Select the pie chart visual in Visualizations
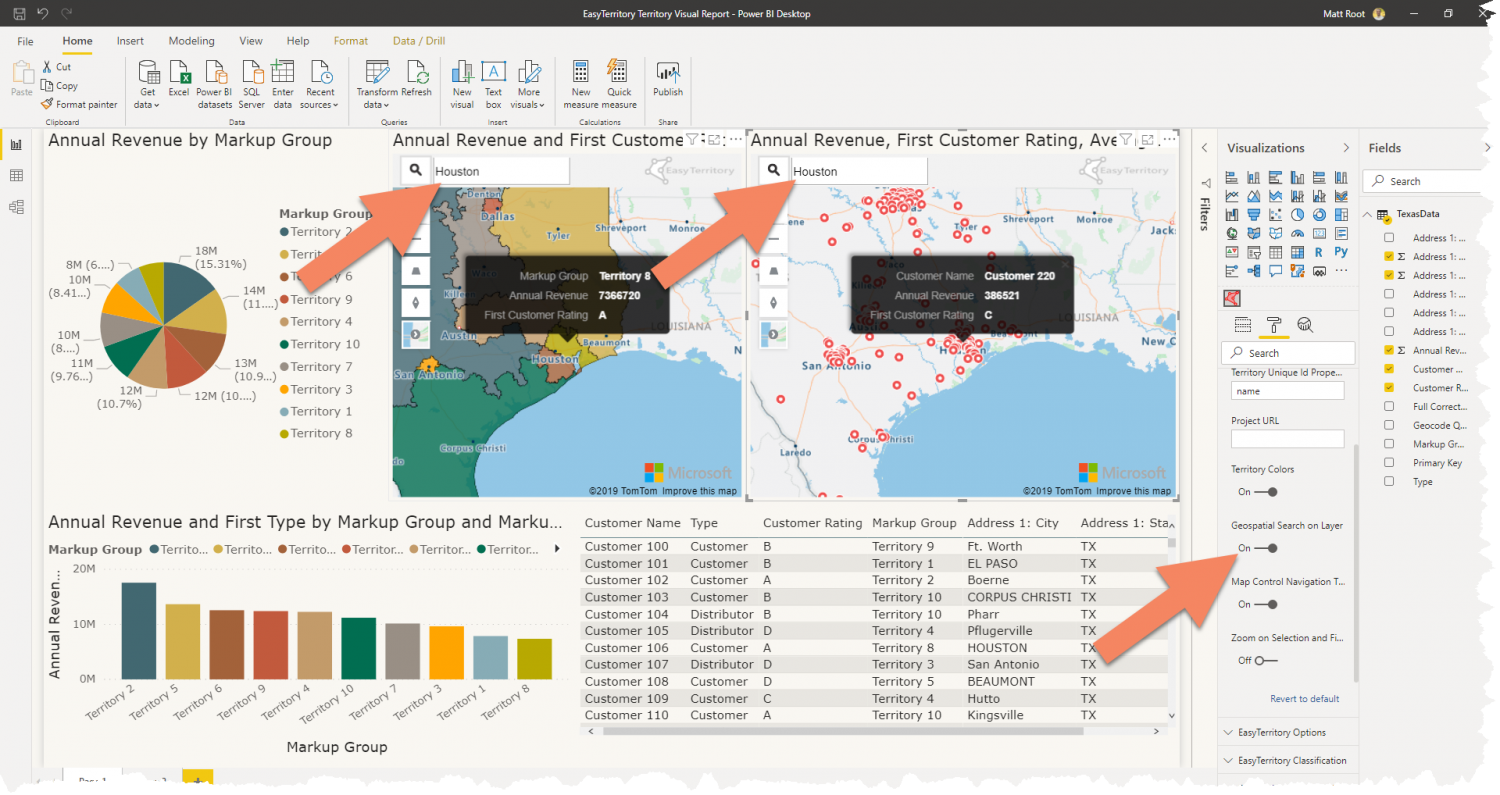The image size is (1500, 795). 1298,214
